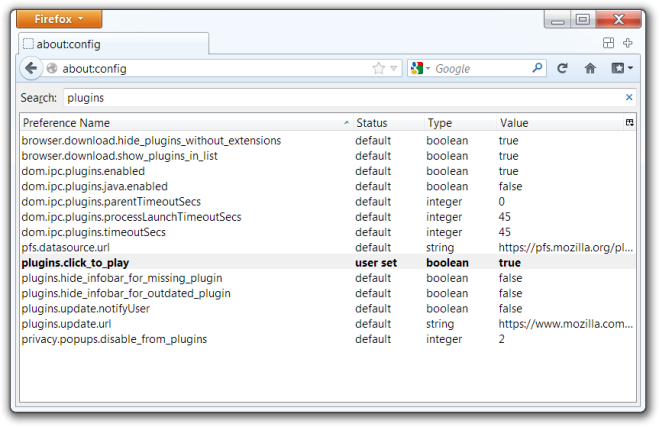Select dom.ipc.plugins.parentTimeoutSecs preference
Screen dimensions: 660x427
point(327,202)
